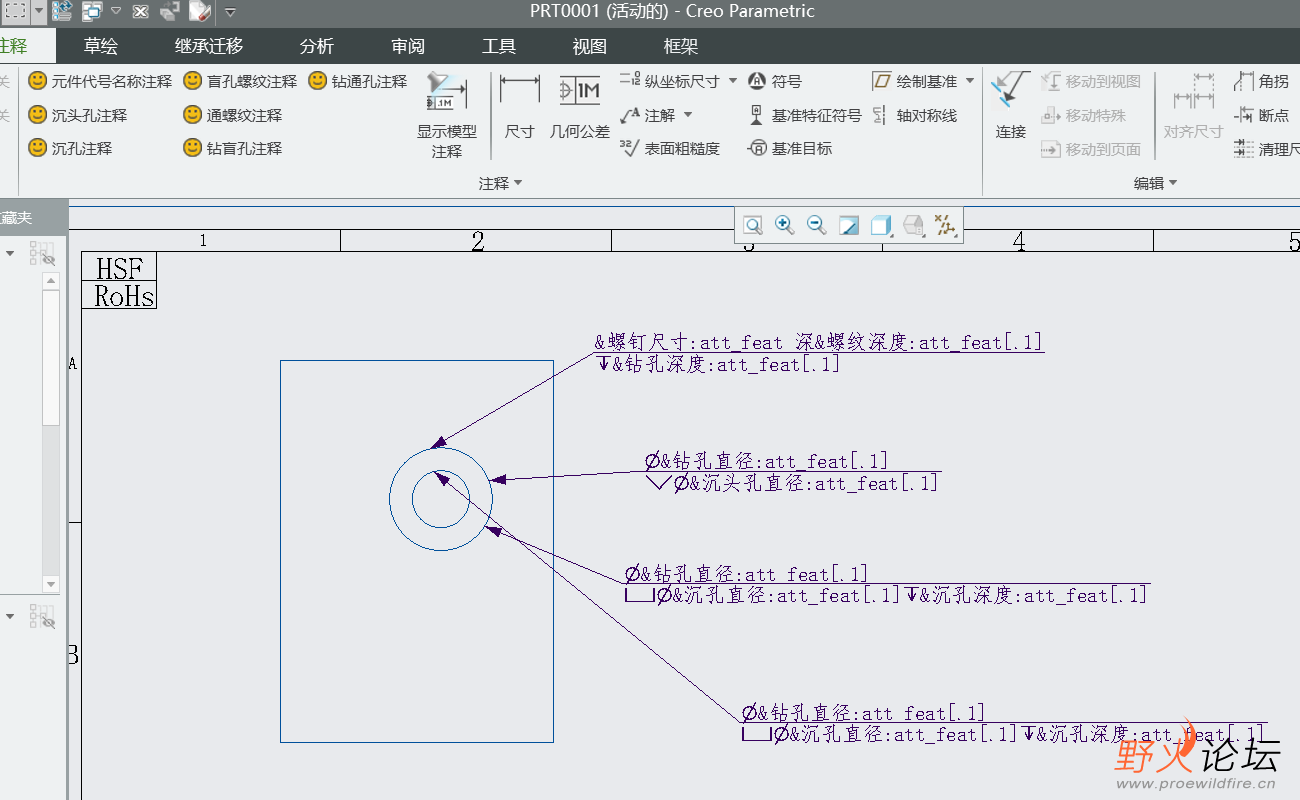Click the 沉孔注释 smiley button
Viewport: 1300px width, 800px height.
69,148
